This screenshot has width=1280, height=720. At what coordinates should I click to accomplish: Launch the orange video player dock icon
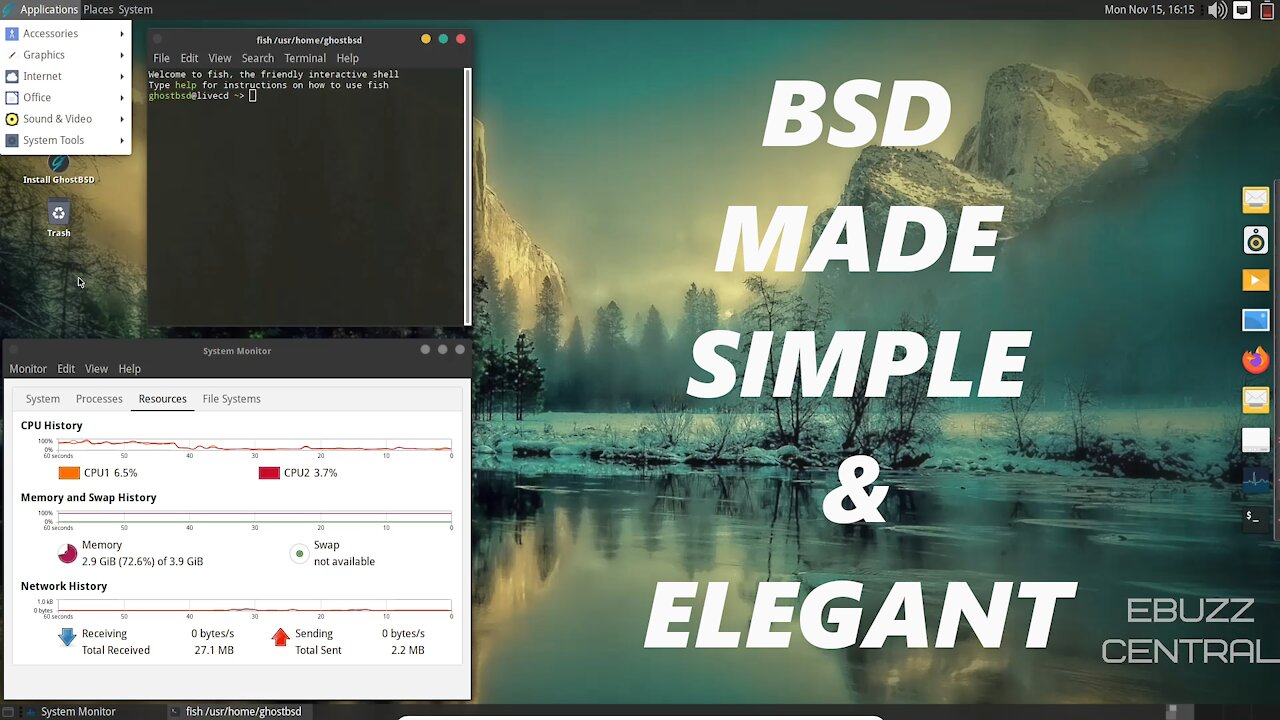click(x=1255, y=280)
